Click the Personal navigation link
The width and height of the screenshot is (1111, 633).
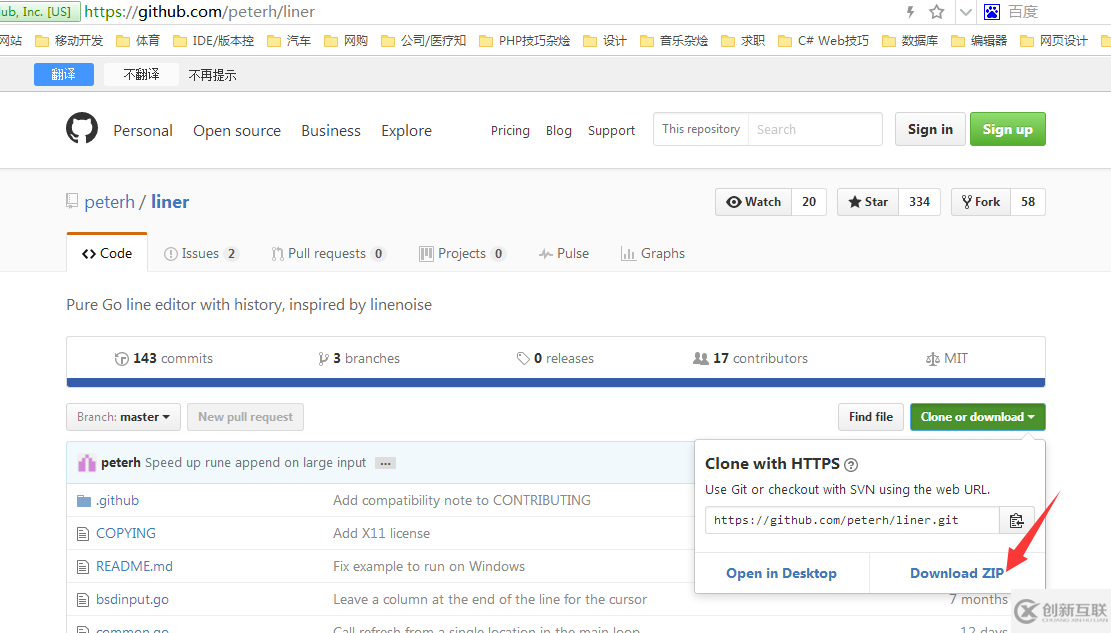(x=143, y=130)
